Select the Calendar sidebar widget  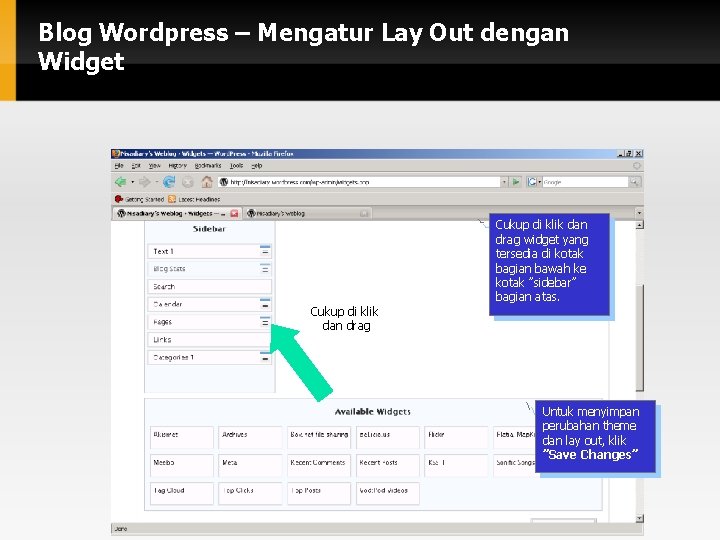209,304
